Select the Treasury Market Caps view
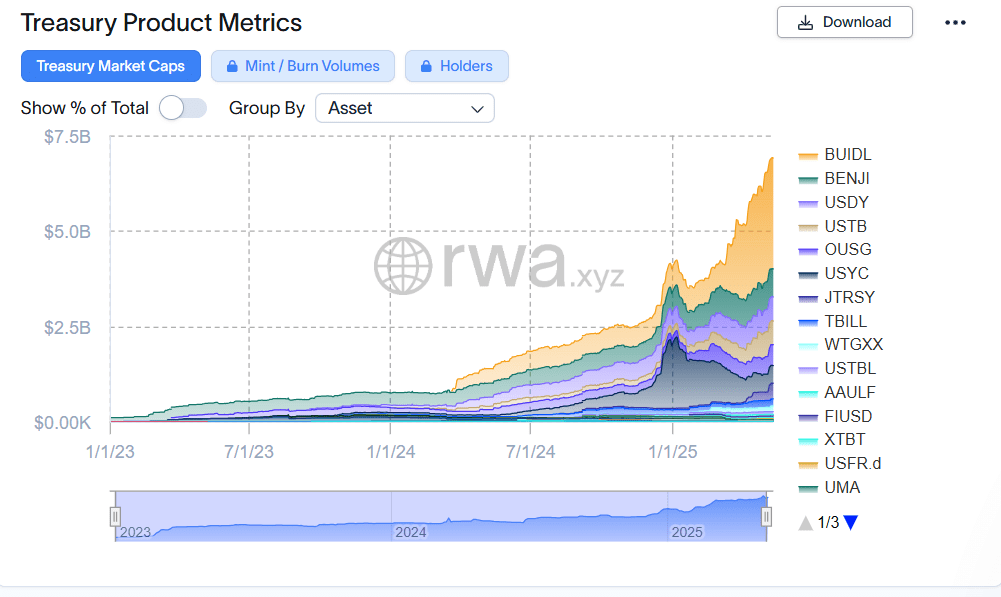This screenshot has width=1001, height=597. [111, 66]
